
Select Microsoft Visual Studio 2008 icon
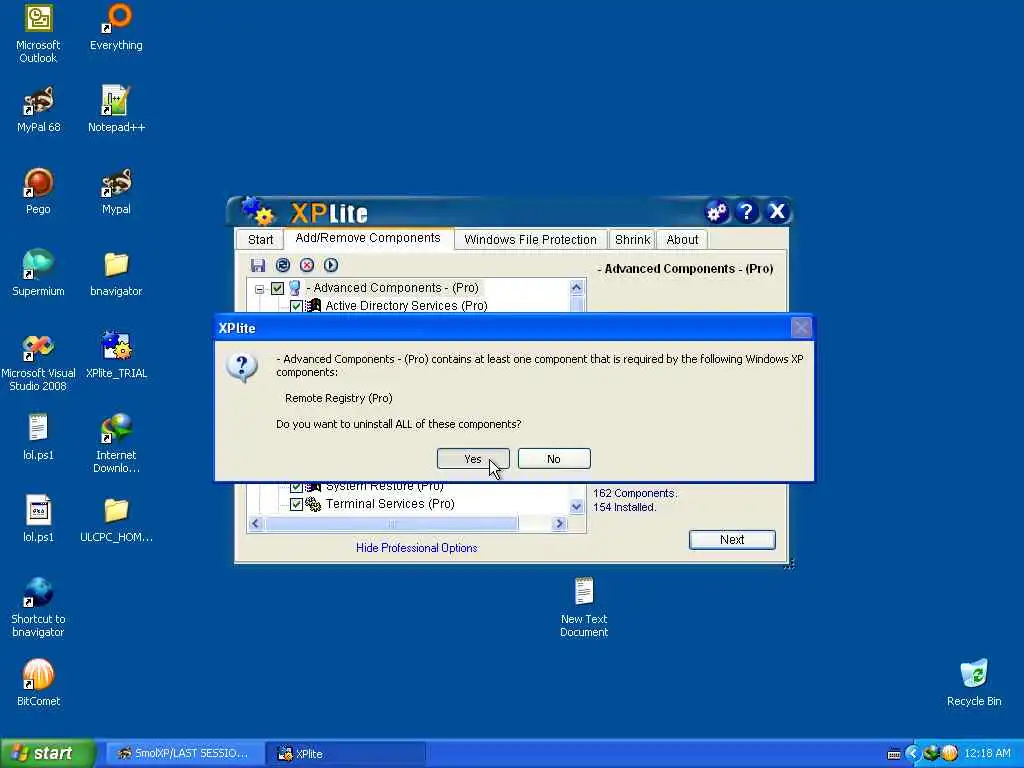click(x=38, y=362)
